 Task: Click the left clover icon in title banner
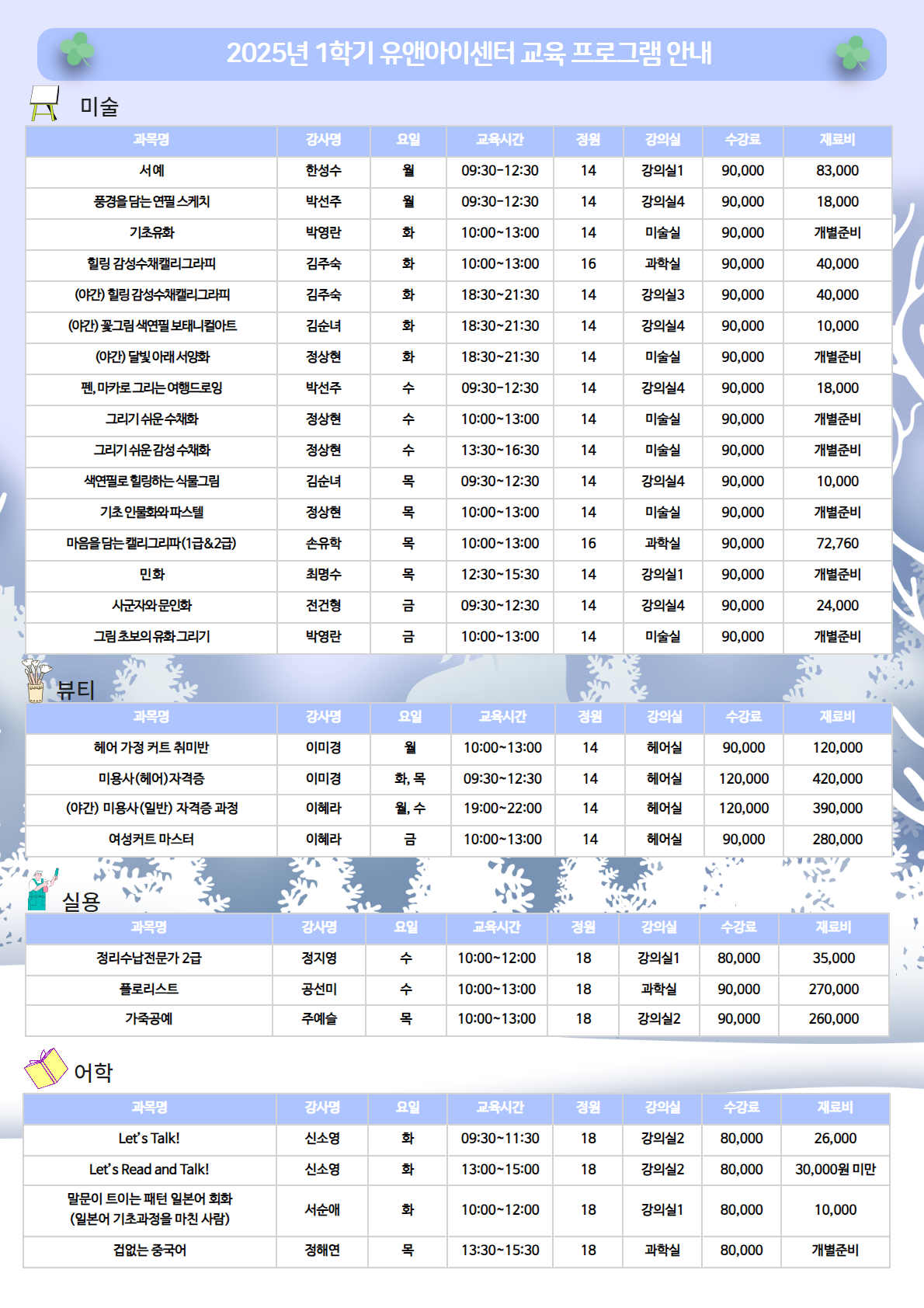pos(77,50)
